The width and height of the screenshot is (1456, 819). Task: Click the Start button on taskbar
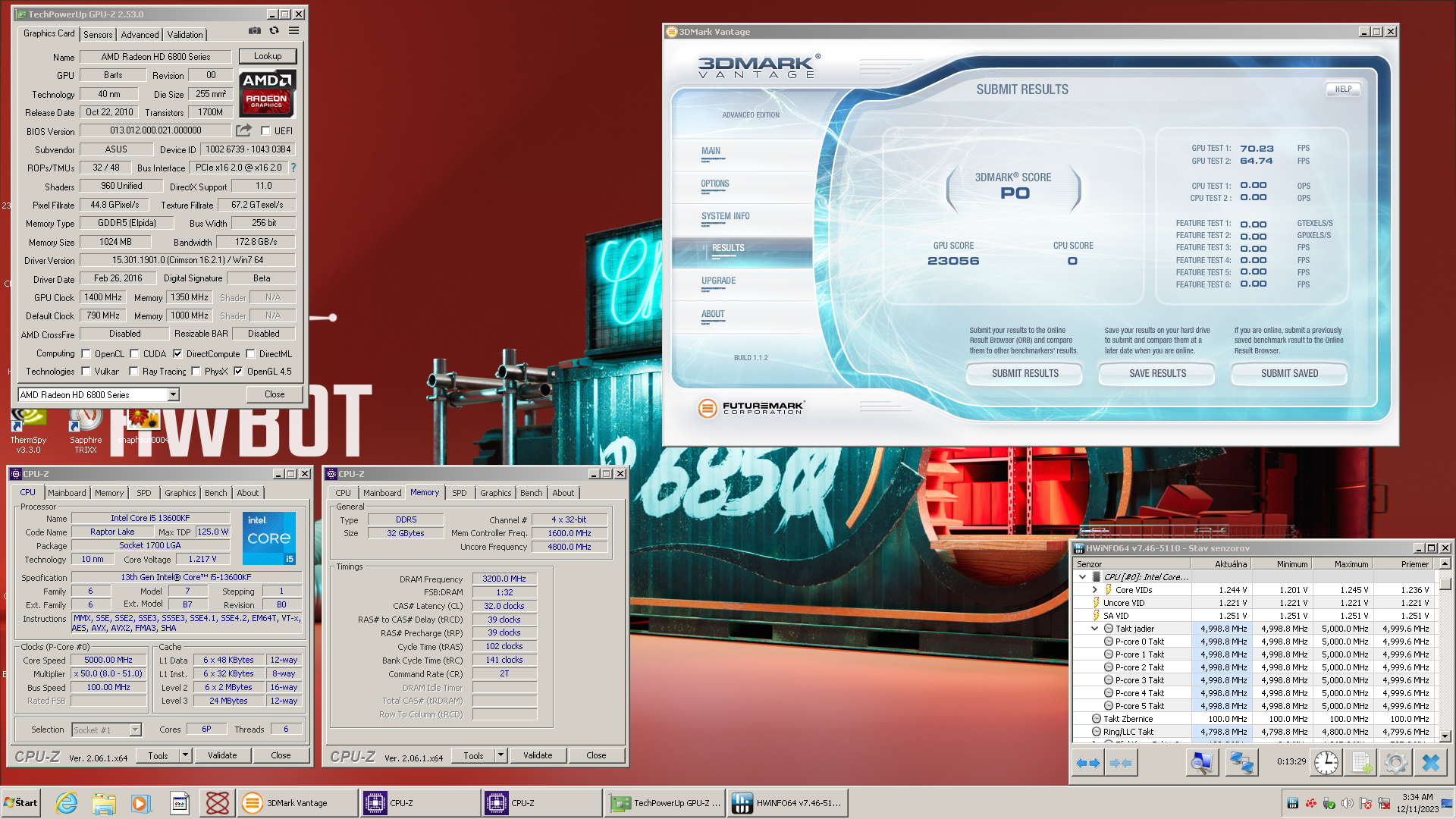[x=21, y=802]
